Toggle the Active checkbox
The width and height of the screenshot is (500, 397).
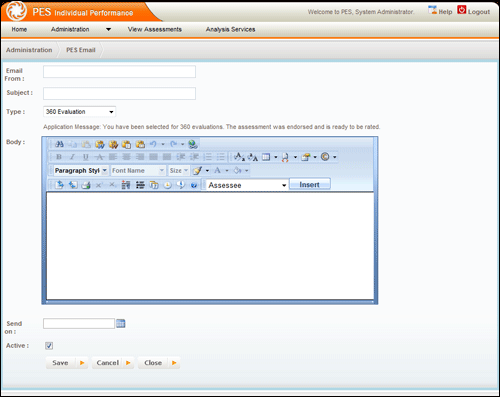coord(49,346)
